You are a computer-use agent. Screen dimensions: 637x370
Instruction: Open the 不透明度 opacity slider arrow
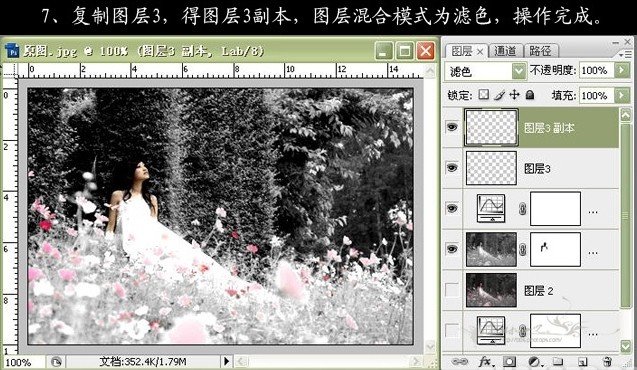pyautogui.click(x=622, y=70)
